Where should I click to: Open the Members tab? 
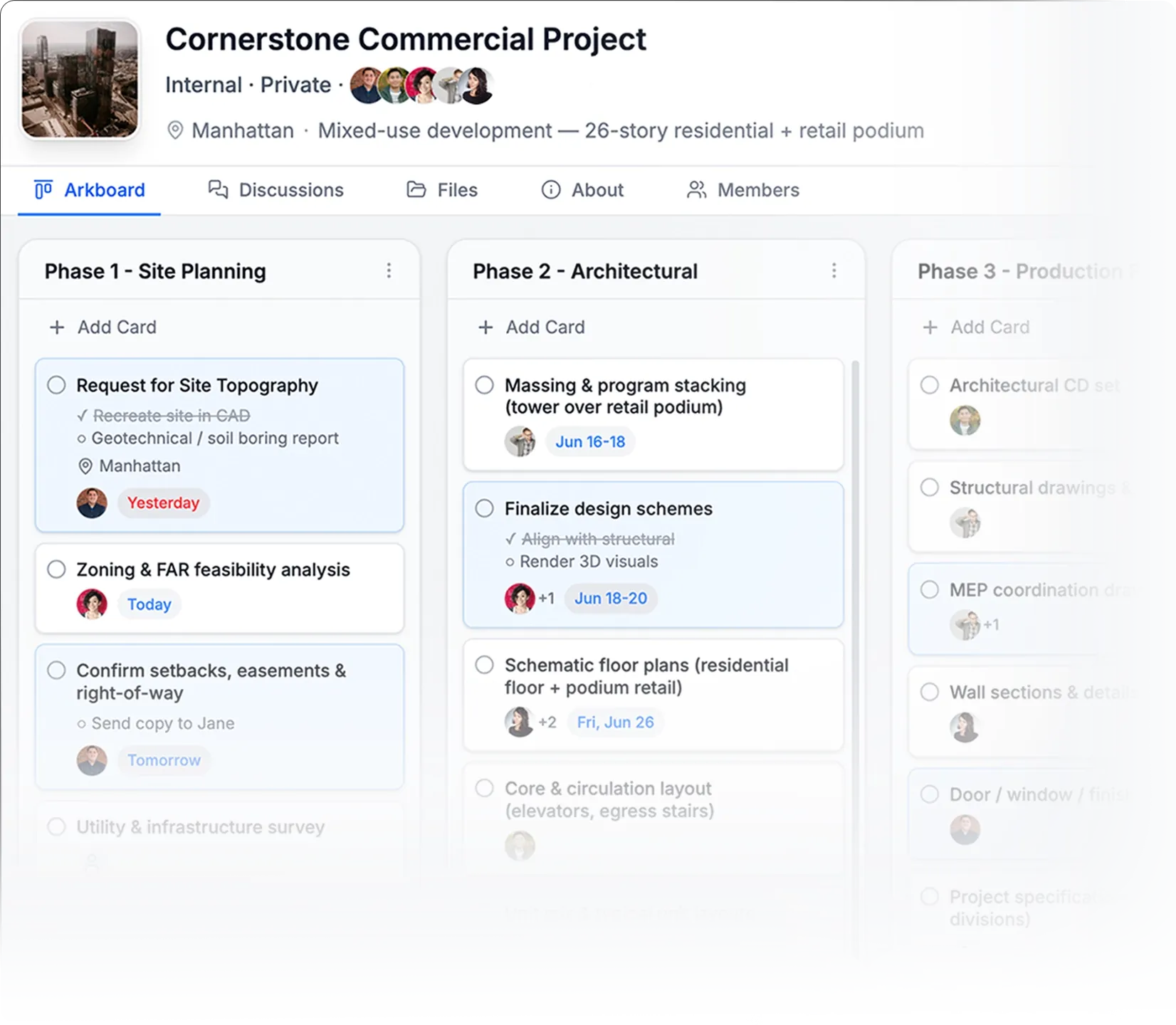(x=742, y=190)
